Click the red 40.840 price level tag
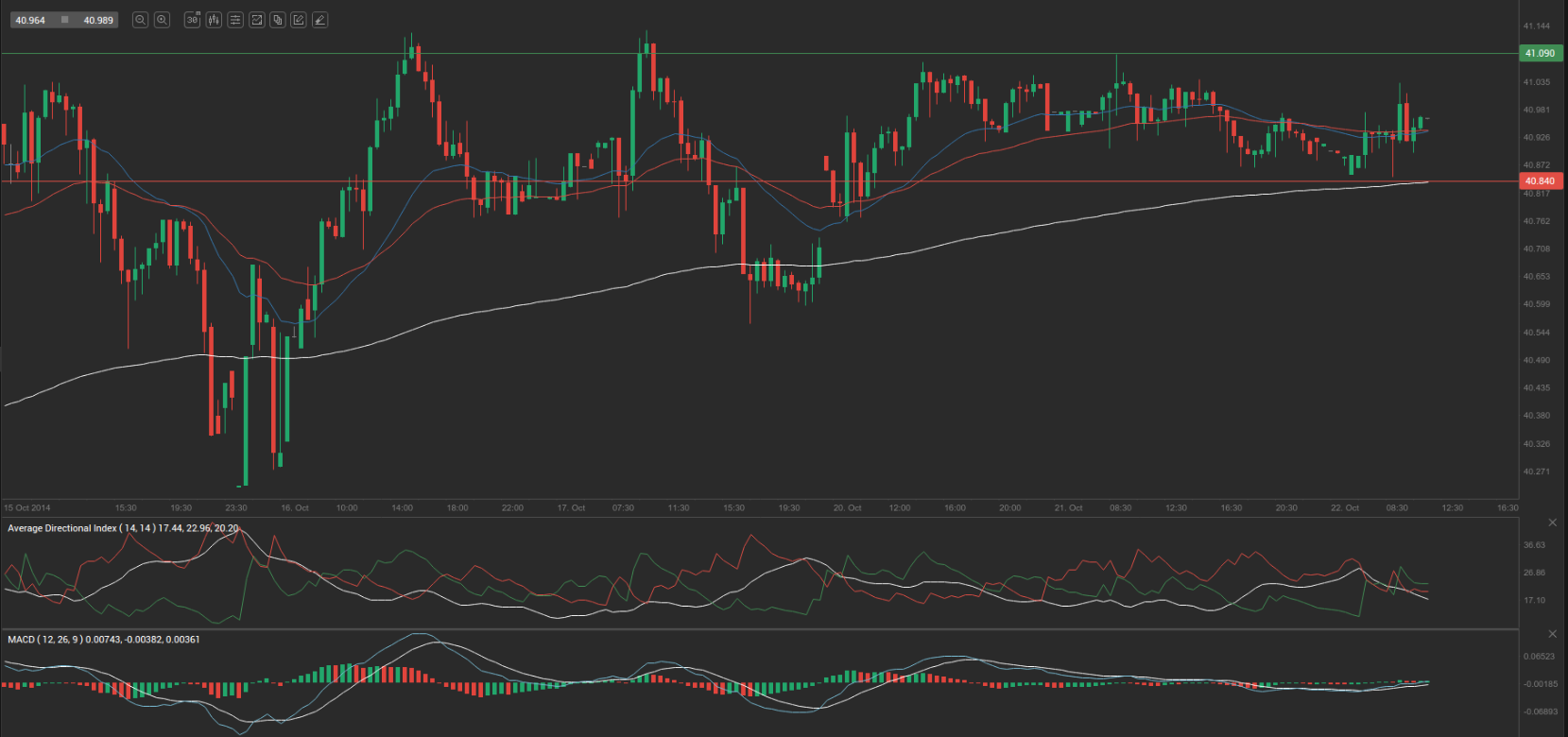1568x737 pixels. click(1540, 181)
